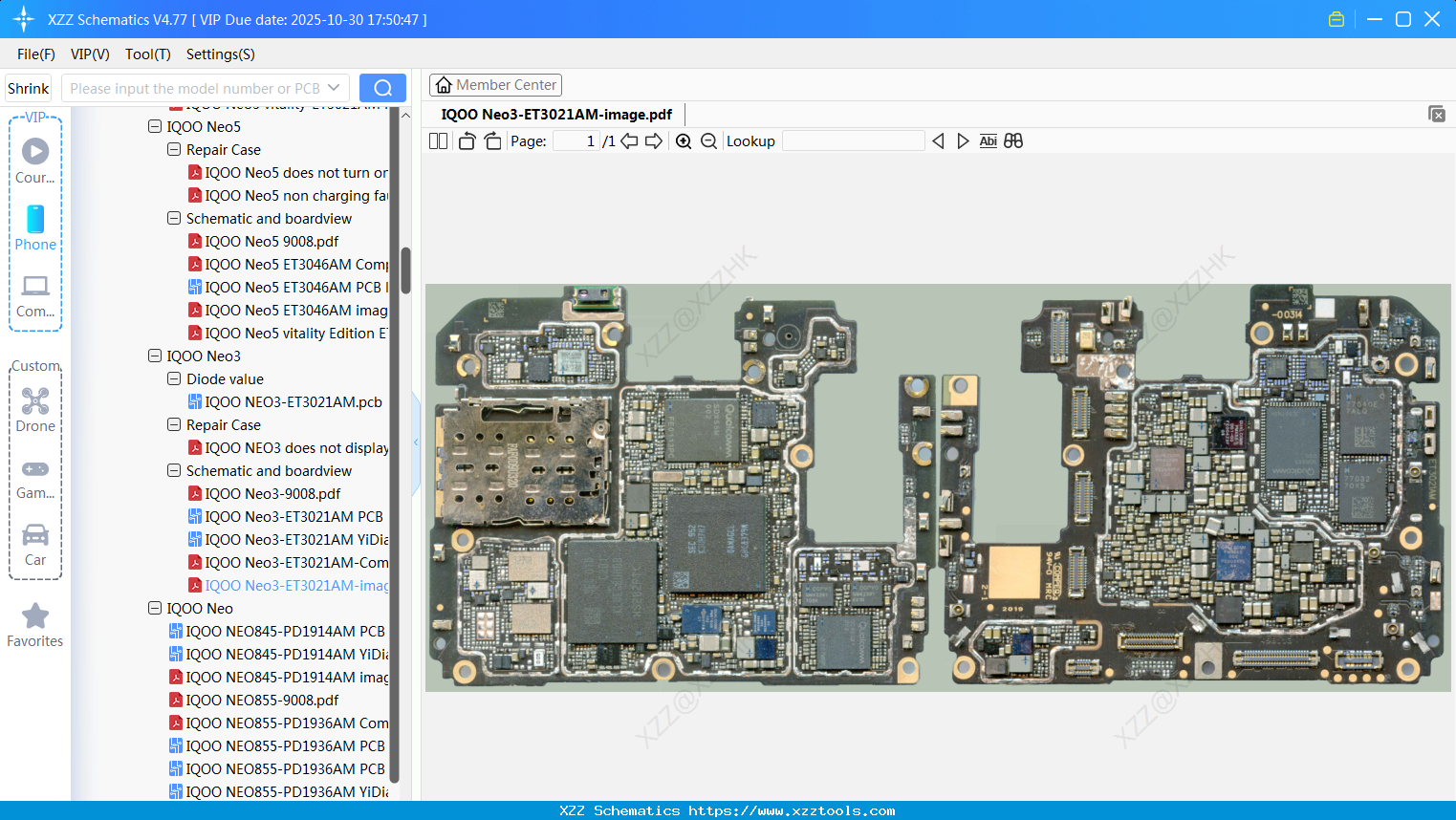Collapse the Diode value folder

tap(174, 378)
